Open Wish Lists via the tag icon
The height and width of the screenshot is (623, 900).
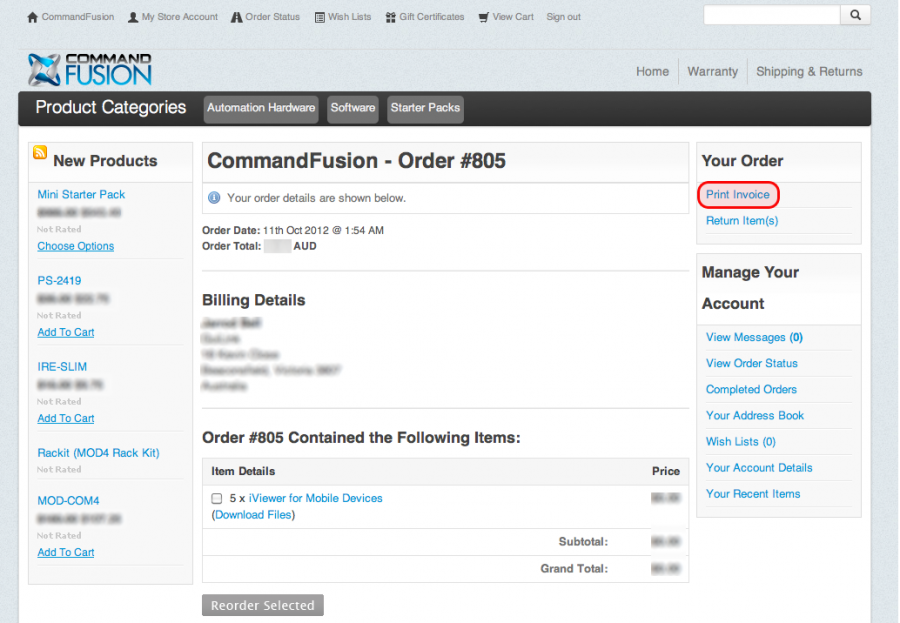pos(319,16)
